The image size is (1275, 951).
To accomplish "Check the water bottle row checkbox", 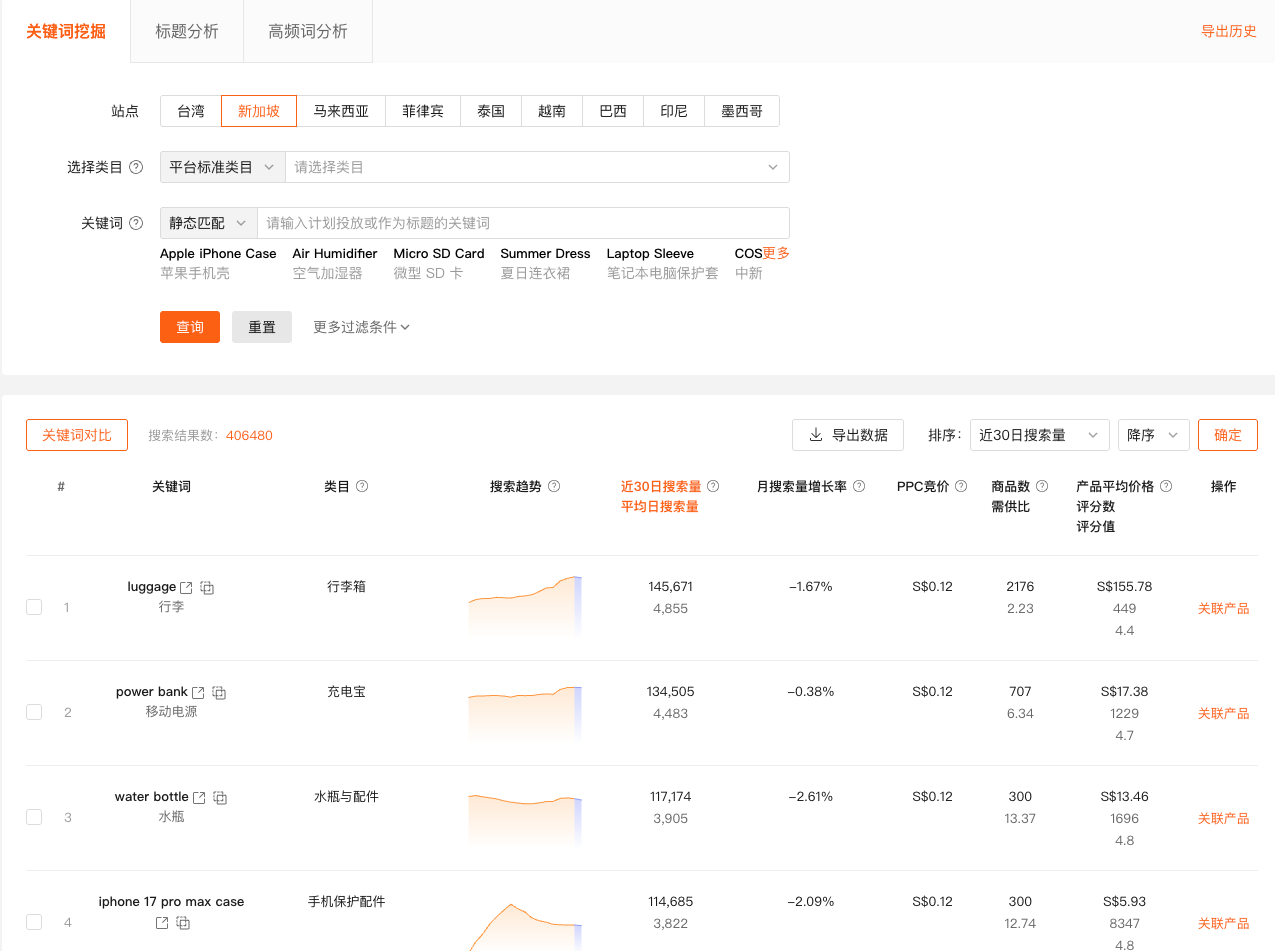I will coord(34,817).
